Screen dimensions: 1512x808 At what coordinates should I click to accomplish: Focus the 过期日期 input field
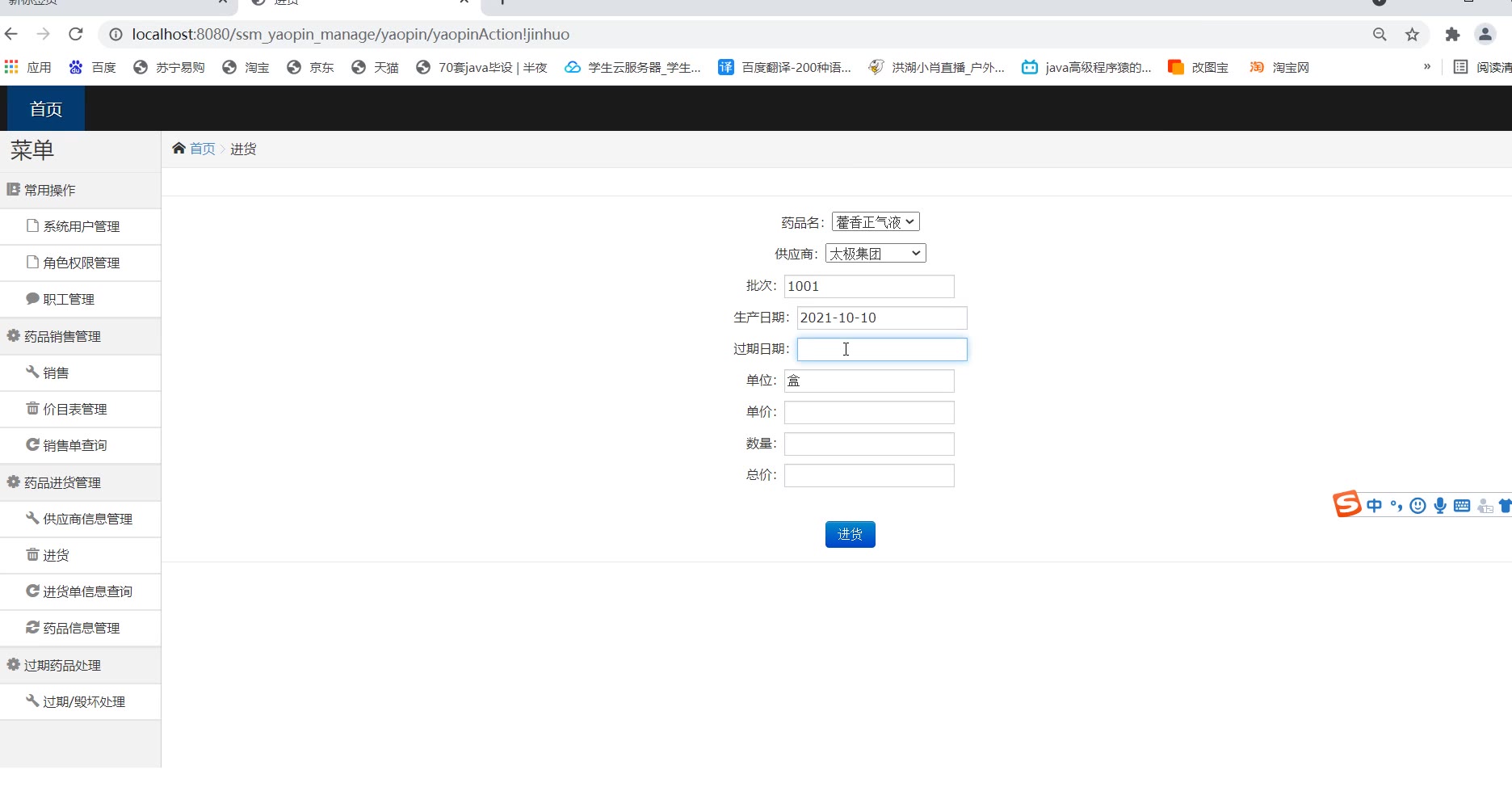click(x=882, y=349)
